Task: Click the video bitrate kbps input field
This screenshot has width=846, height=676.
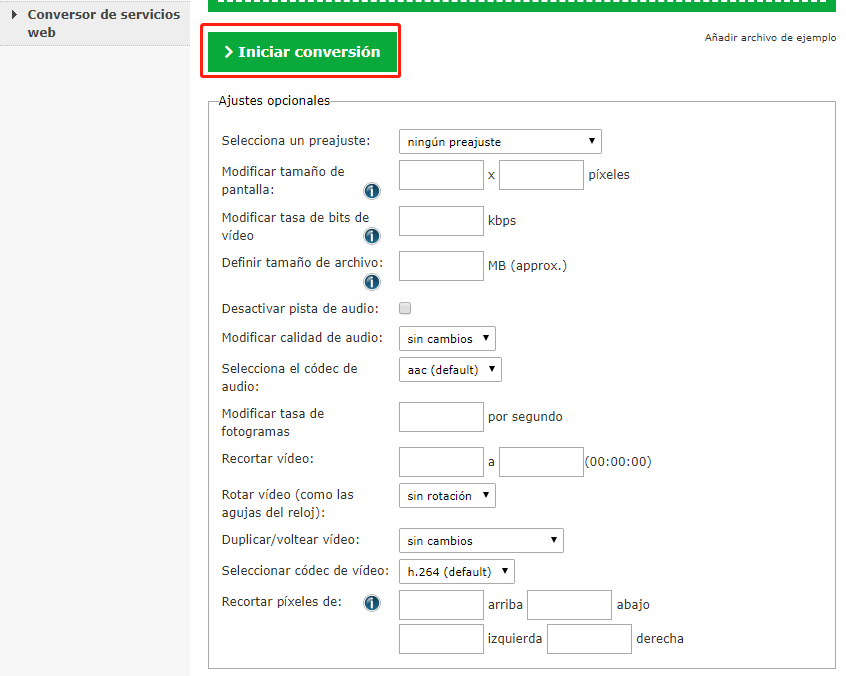Action: [x=441, y=221]
